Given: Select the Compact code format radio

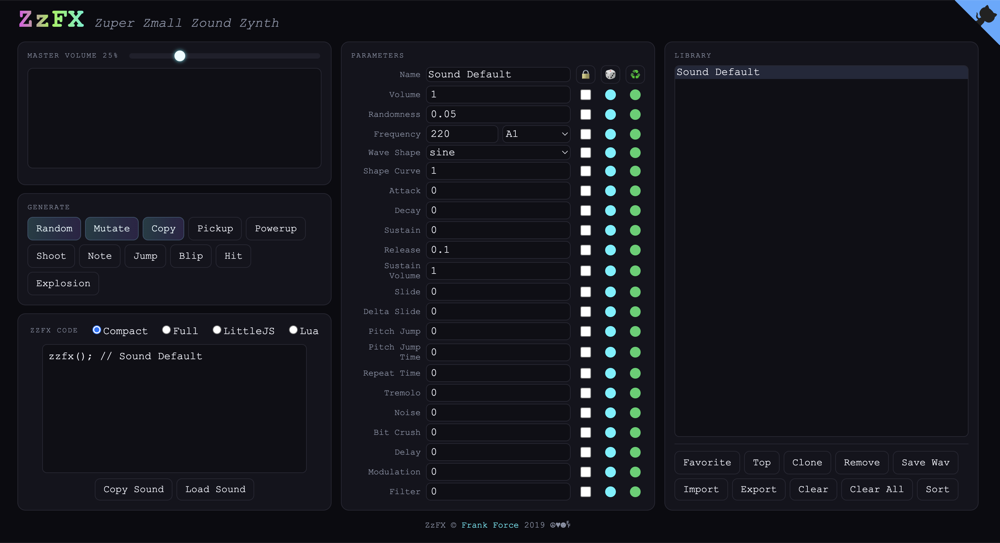Looking at the screenshot, I should (97, 330).
